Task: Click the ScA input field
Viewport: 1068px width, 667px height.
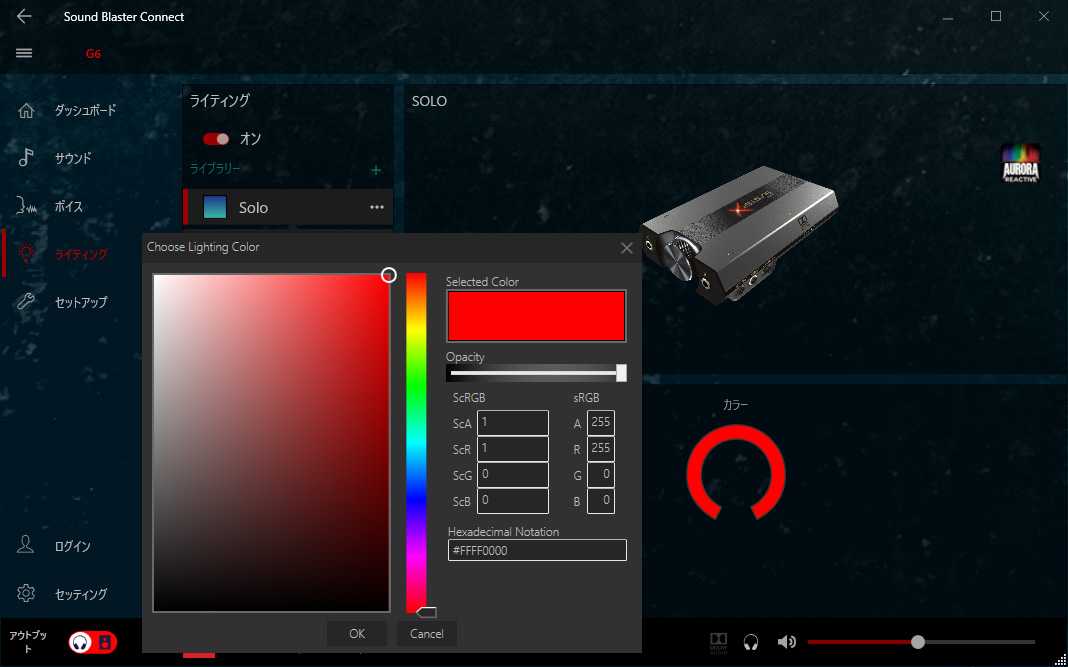Action: pyautogui.click(x=513, y=423)
